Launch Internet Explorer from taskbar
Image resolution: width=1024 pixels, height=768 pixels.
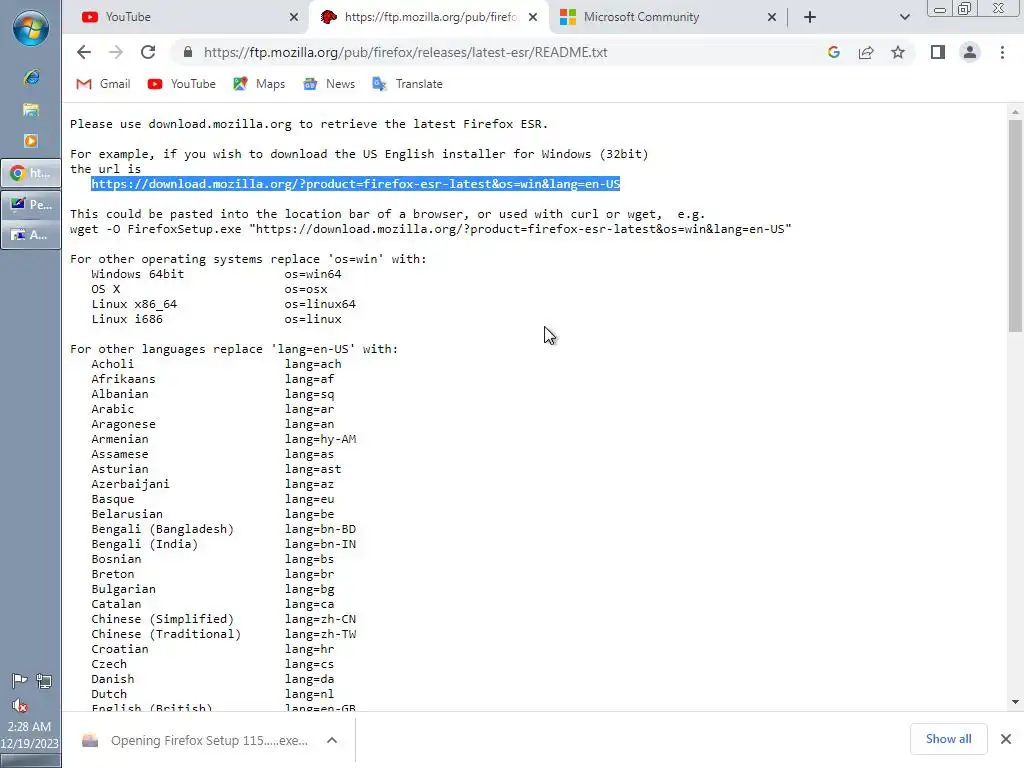coord(31,78)
